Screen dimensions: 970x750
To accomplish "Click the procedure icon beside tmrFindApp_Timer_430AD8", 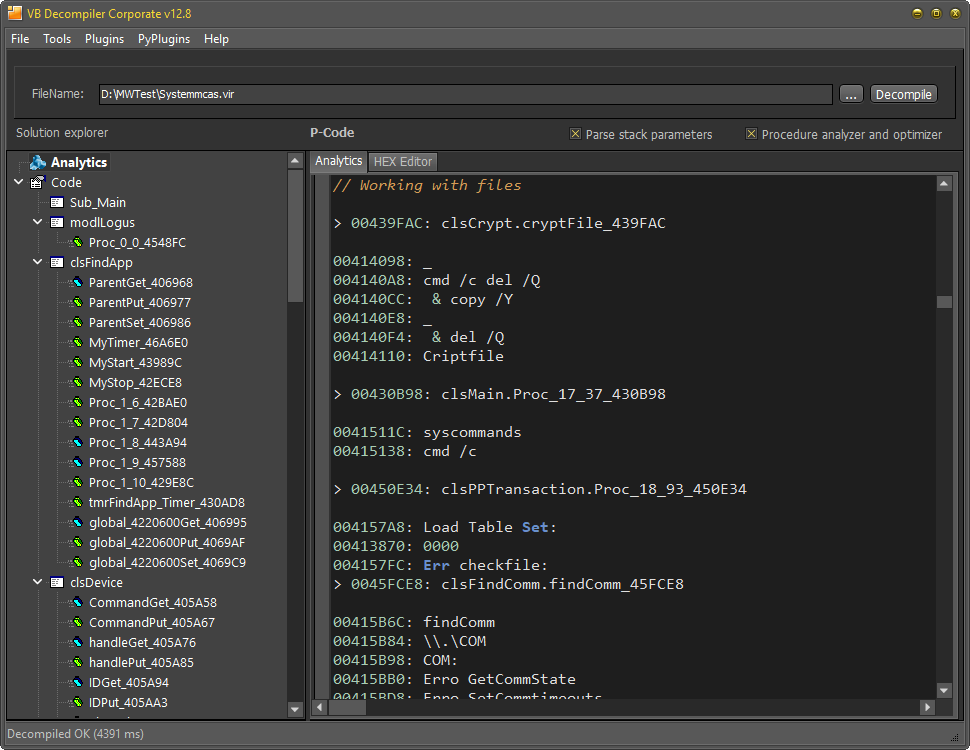I will (x=75, y=502).
